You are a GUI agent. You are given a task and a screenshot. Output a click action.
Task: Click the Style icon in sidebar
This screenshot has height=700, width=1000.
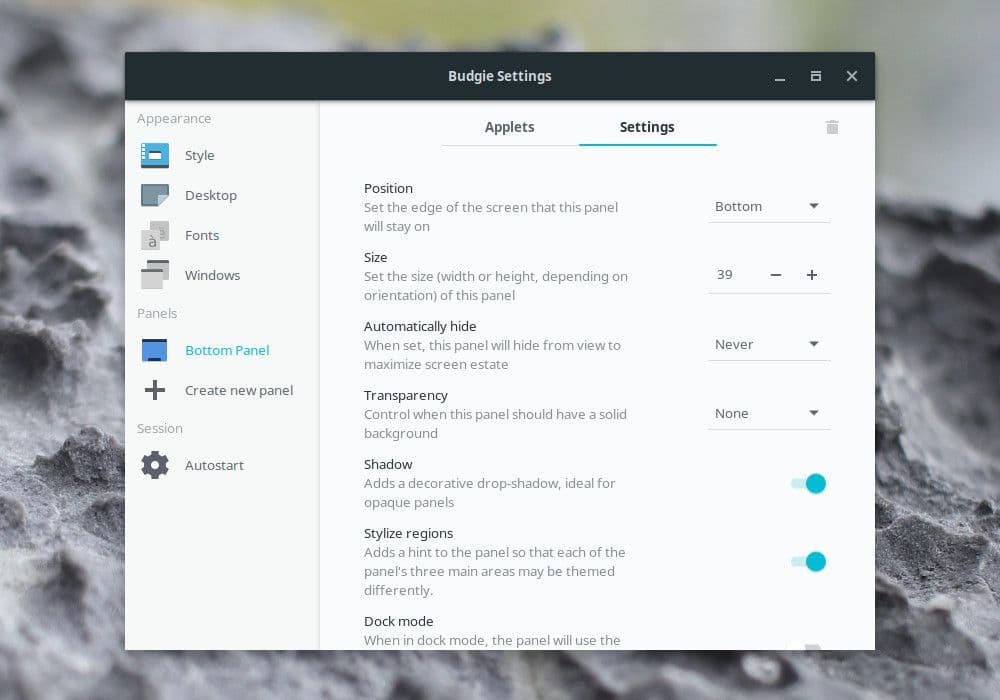(155, 156)
